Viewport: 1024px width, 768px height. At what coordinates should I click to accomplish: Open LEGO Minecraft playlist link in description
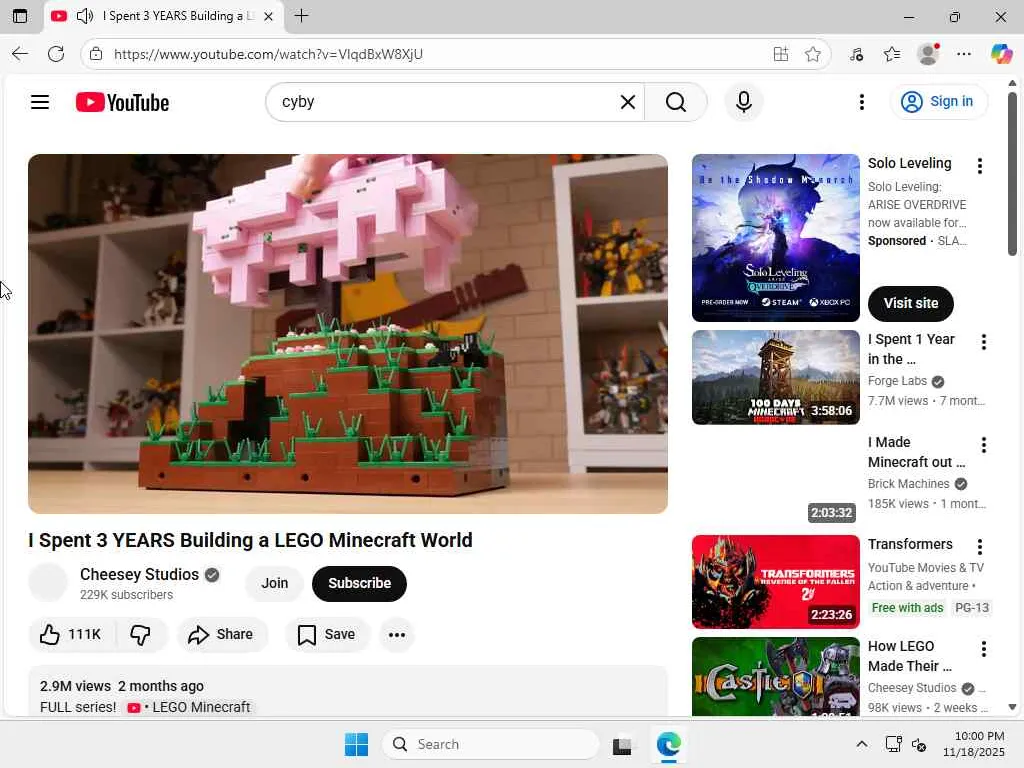[189, 707]
